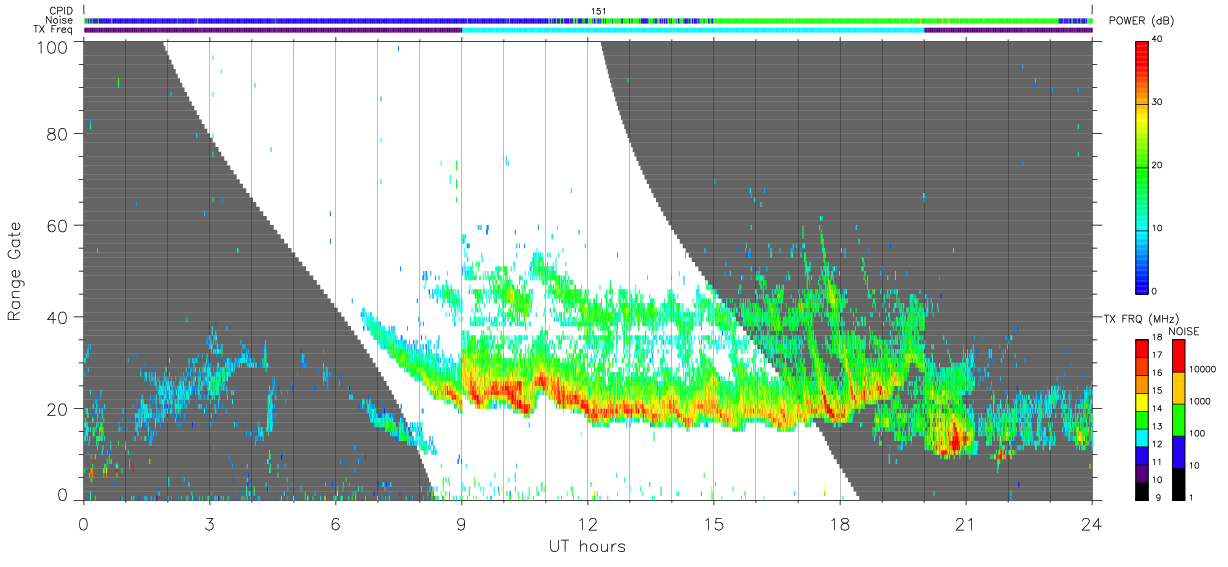The image size is (1228, 567).
Task: Click the green swatch in the NOISE legend
Action: pos(1177,419)
